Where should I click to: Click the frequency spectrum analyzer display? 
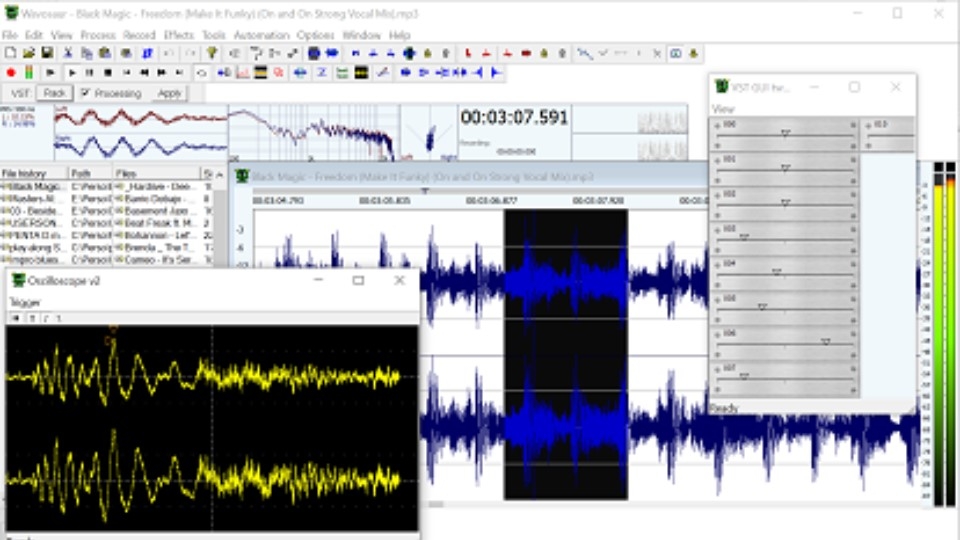(x=314, y=133)
